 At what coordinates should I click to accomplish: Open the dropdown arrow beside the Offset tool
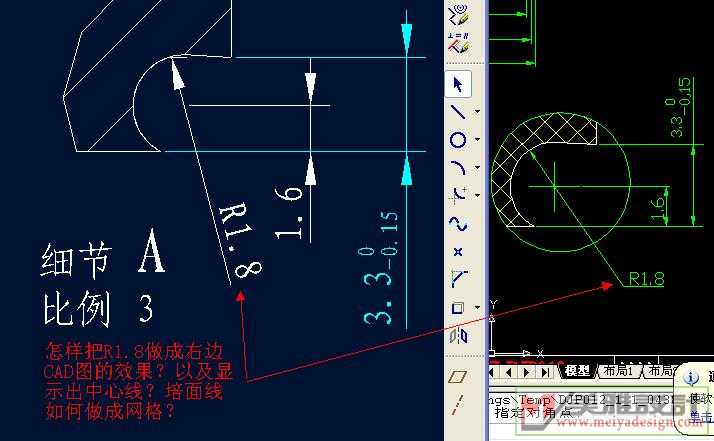point(477,308)
